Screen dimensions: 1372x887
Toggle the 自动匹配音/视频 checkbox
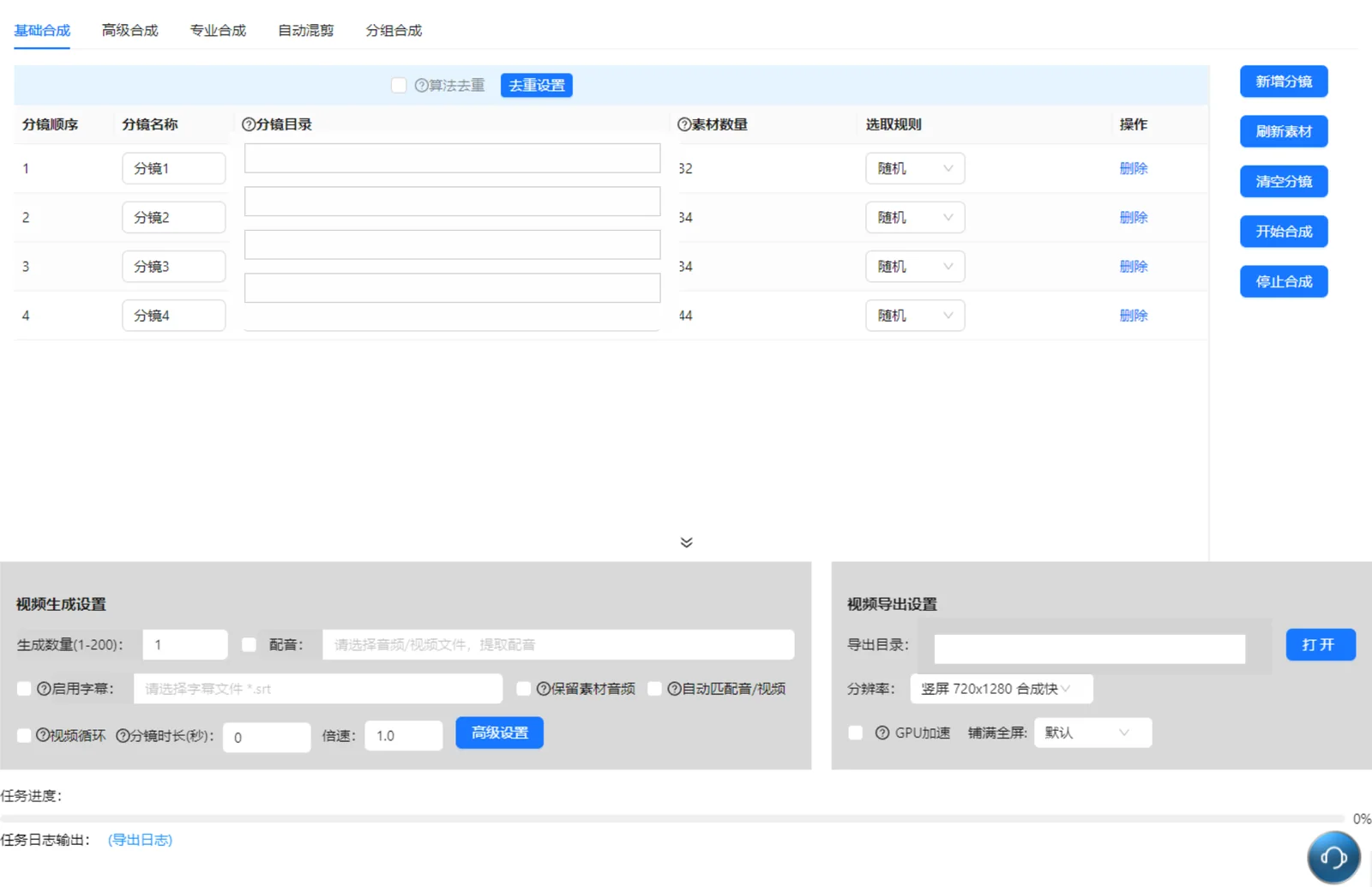coord(654,689)
